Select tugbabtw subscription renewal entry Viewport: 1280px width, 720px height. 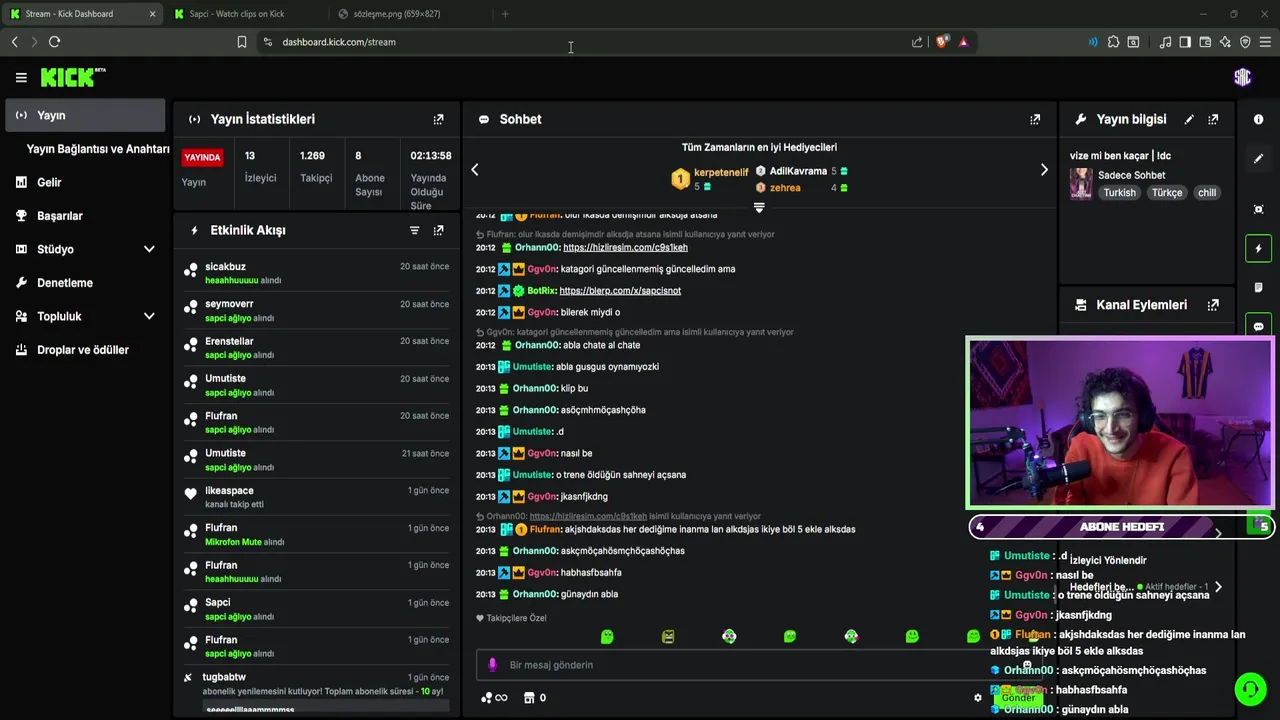click(316, 690)
